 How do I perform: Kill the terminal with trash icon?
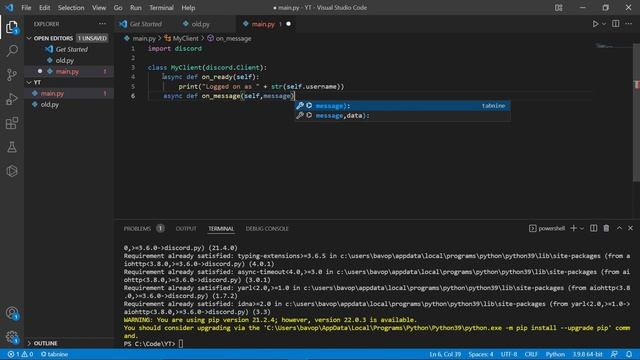click(607, 228)
